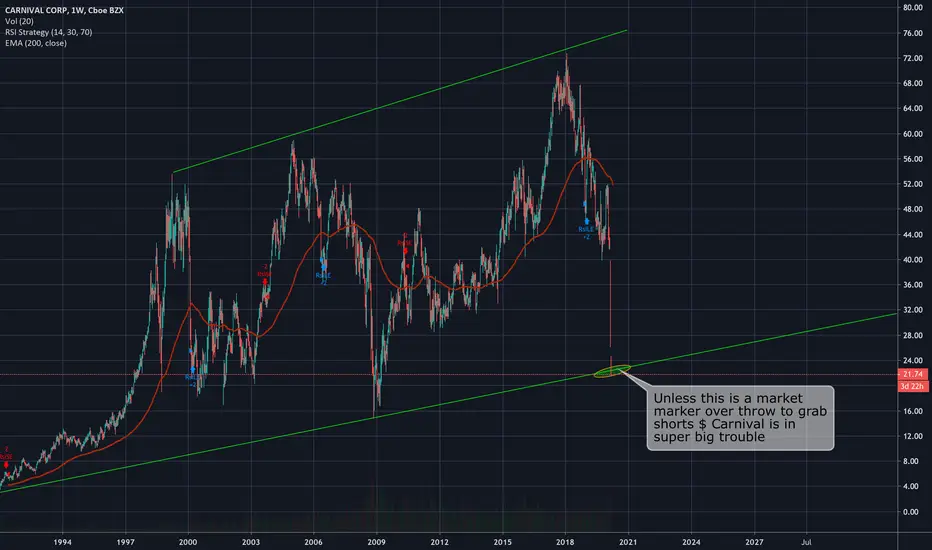
Task: Click the 60.00 price scale label
Action: pyautogui.click(x=913, y=134)
